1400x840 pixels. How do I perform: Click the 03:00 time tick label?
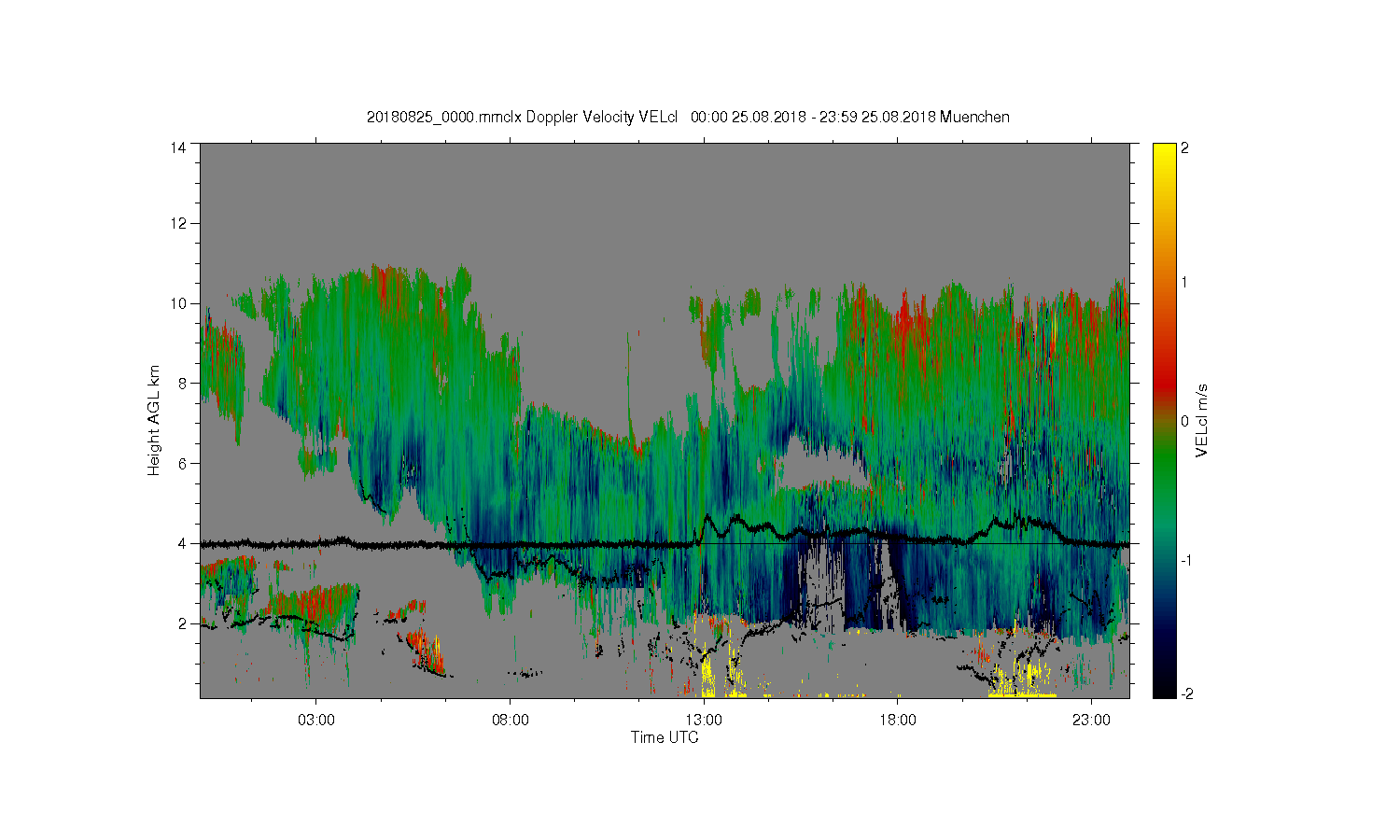pos(316,721)
